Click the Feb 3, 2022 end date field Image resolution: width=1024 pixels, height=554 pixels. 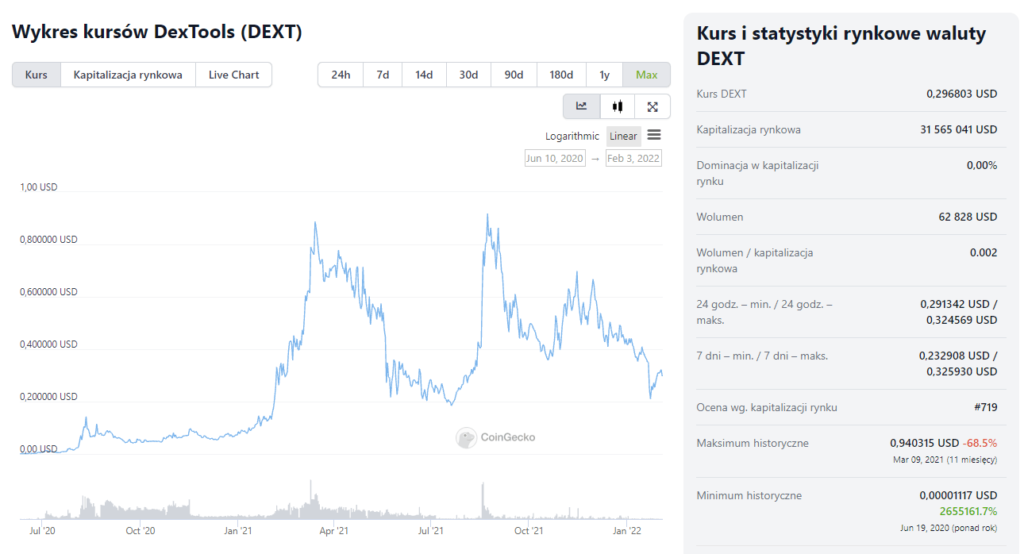pyautogui.click(x=634, y=158)
